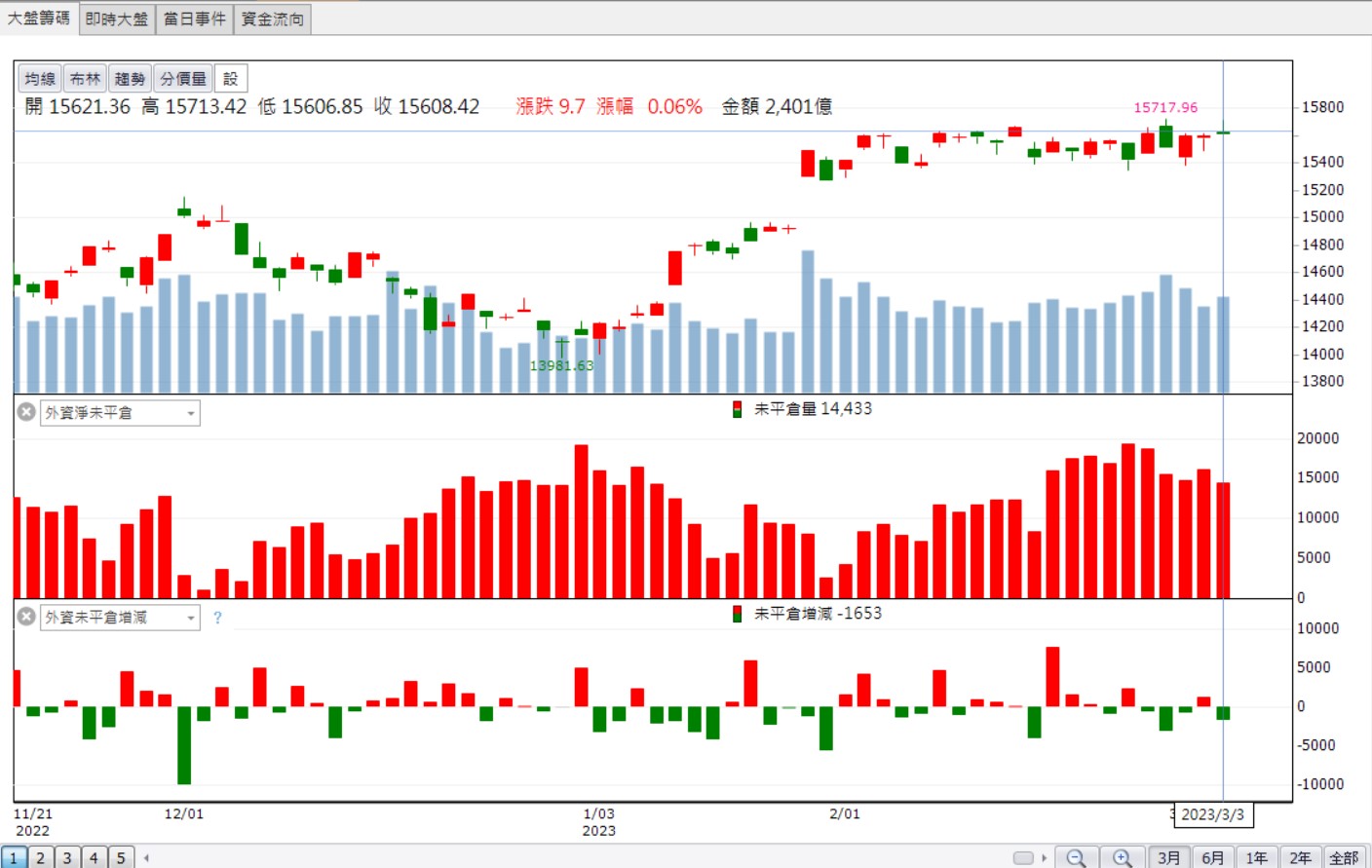Click the scroll-right arrow near the zoom buttons

click(x=1044, y=858)
